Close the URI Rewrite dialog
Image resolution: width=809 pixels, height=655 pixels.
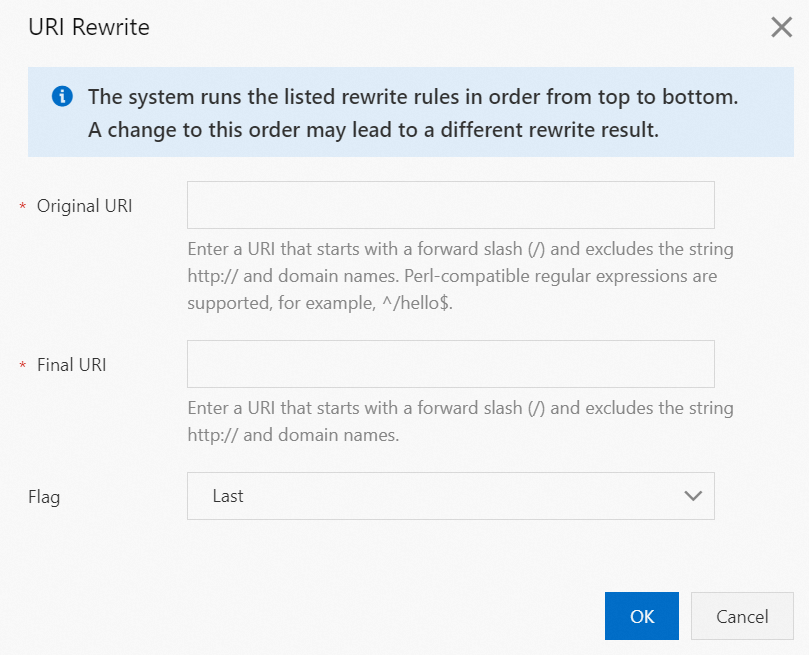[782, 28]
